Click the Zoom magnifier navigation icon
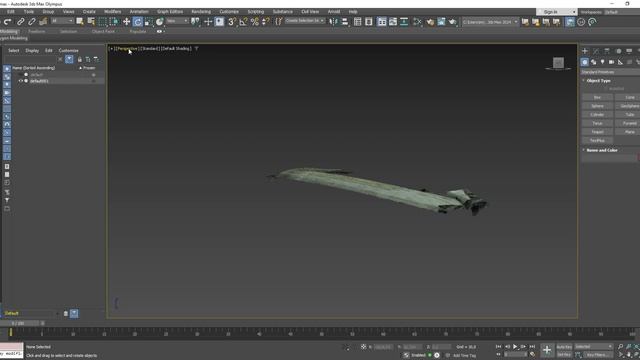Viewport: 640px width, 360px height. click(620, 347)
